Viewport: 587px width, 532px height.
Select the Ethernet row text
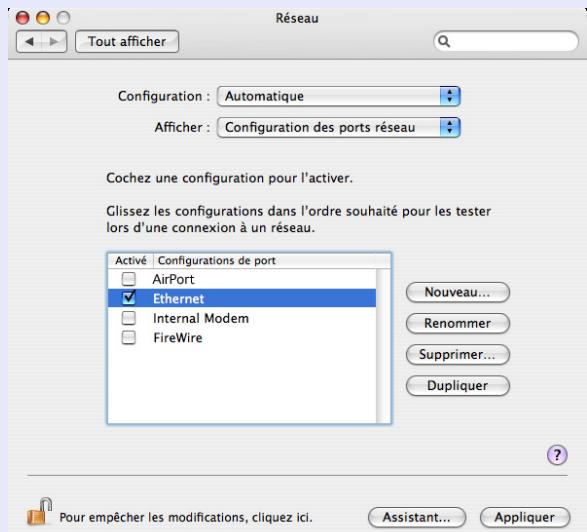179,299
